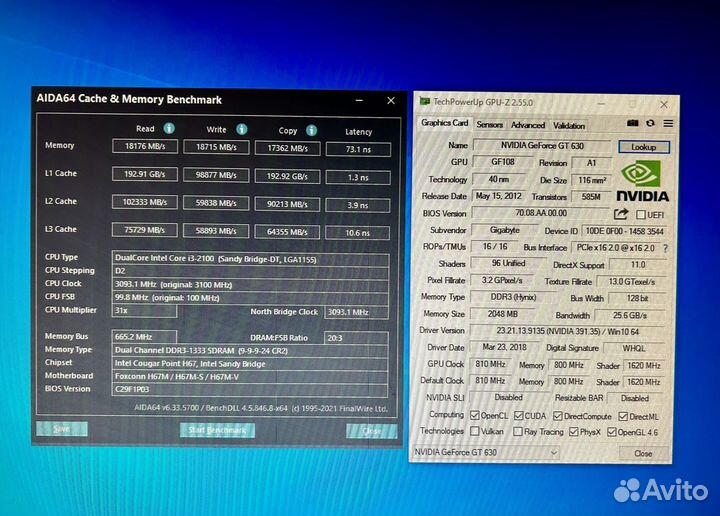Open GPU-Z hamburger menu
This screenshot has width=720, height=516.
pyautogui.click(x=668, y=123)
